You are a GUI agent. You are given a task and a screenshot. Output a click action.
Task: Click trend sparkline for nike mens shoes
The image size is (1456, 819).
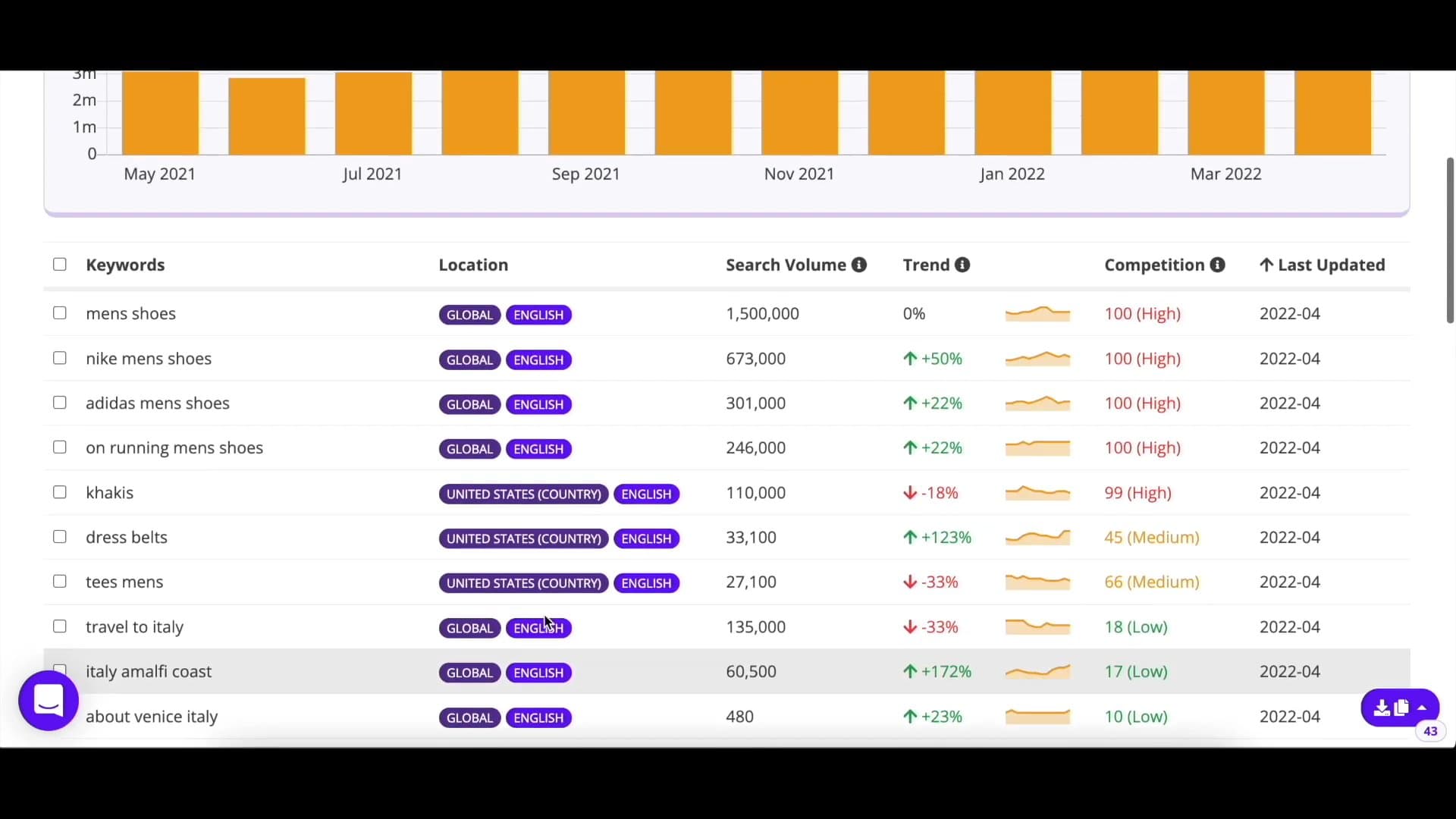coord(1037,359)
